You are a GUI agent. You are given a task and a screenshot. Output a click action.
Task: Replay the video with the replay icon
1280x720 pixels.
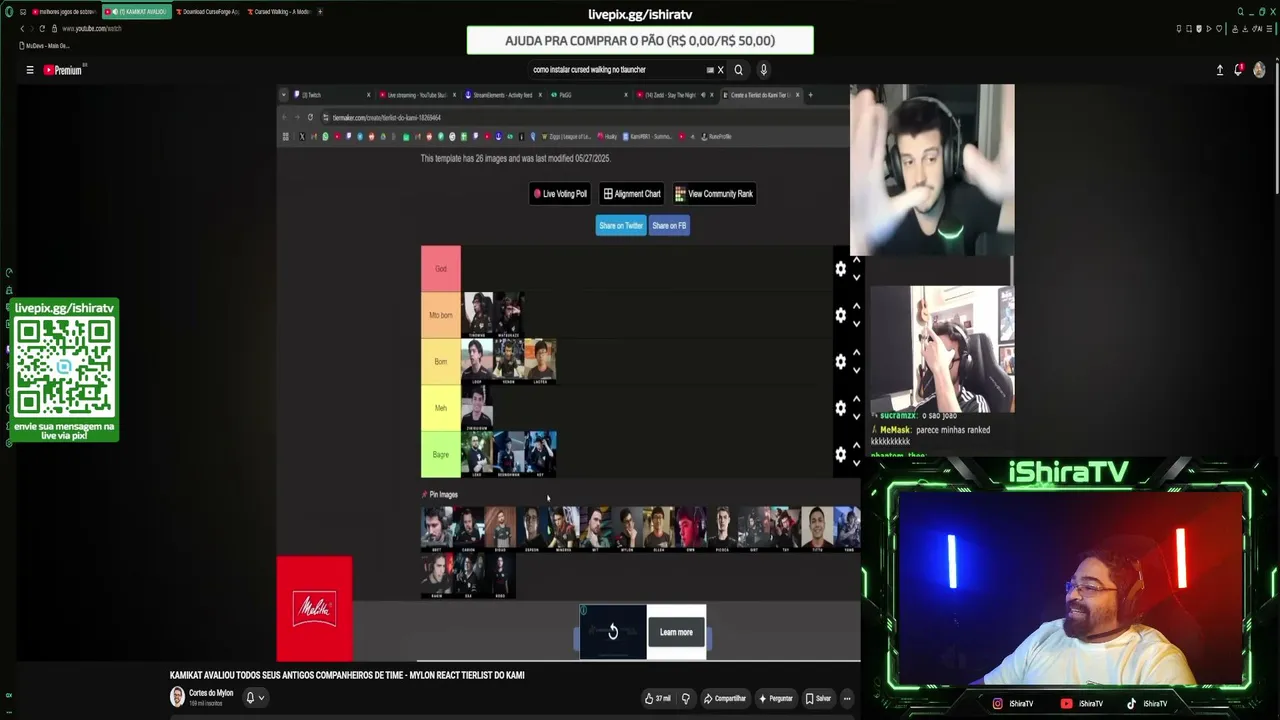tap(613, 632)
